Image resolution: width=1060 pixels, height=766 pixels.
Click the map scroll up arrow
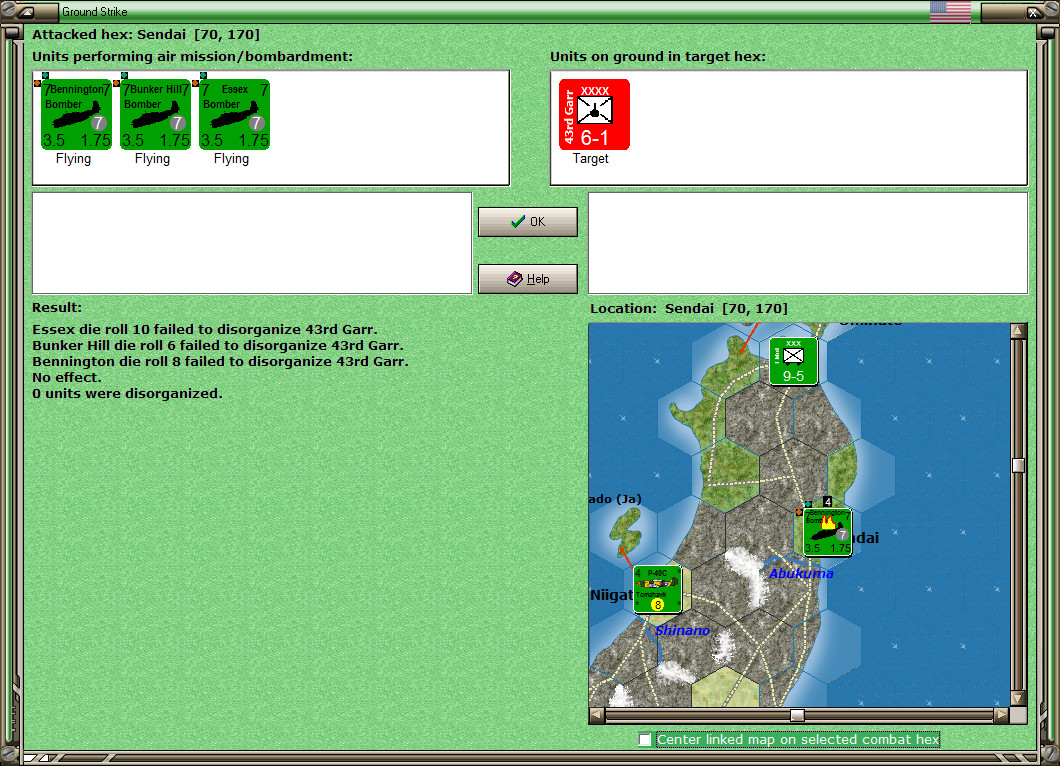point(1018,331)
